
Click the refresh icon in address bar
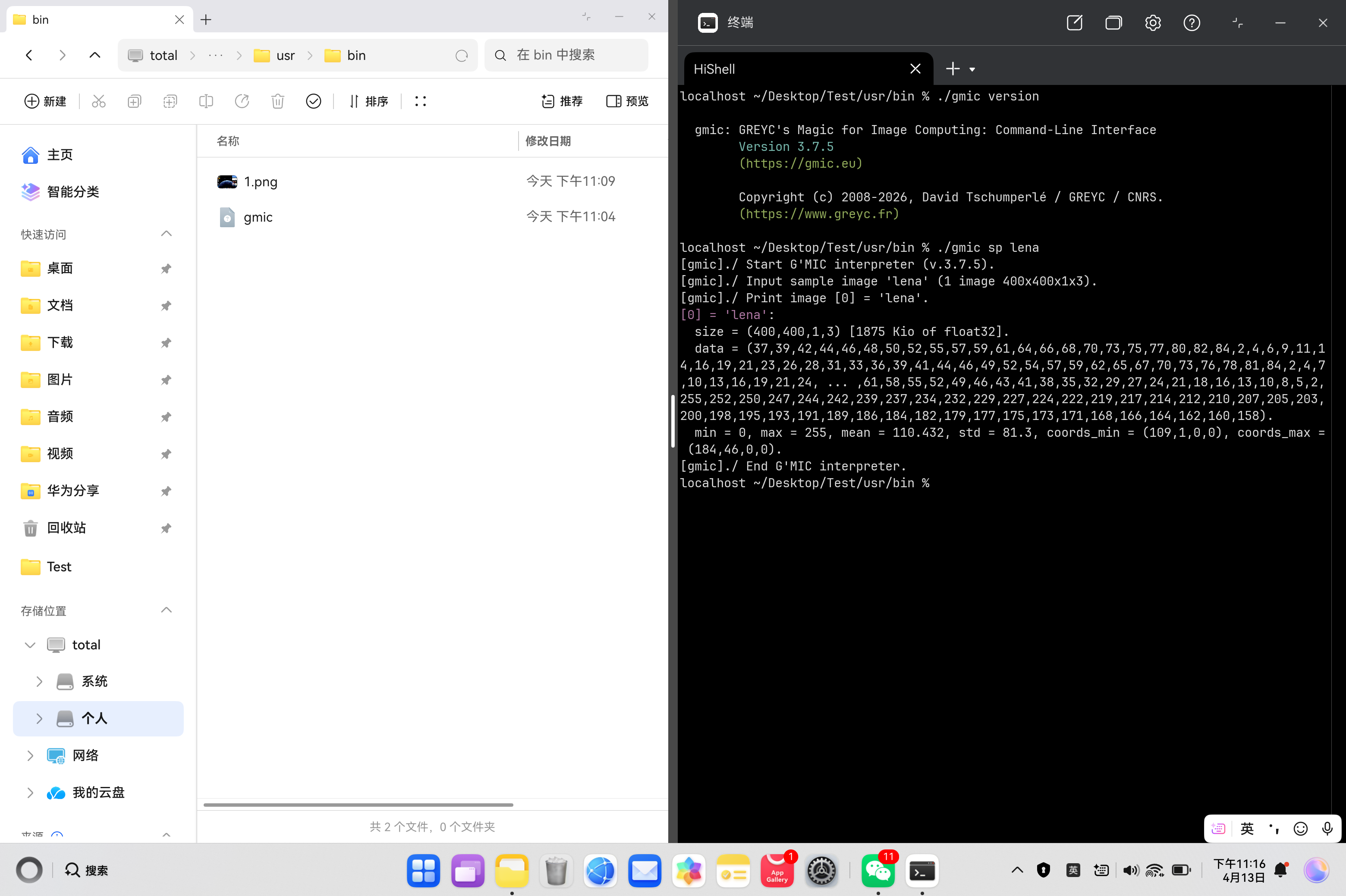462,56
